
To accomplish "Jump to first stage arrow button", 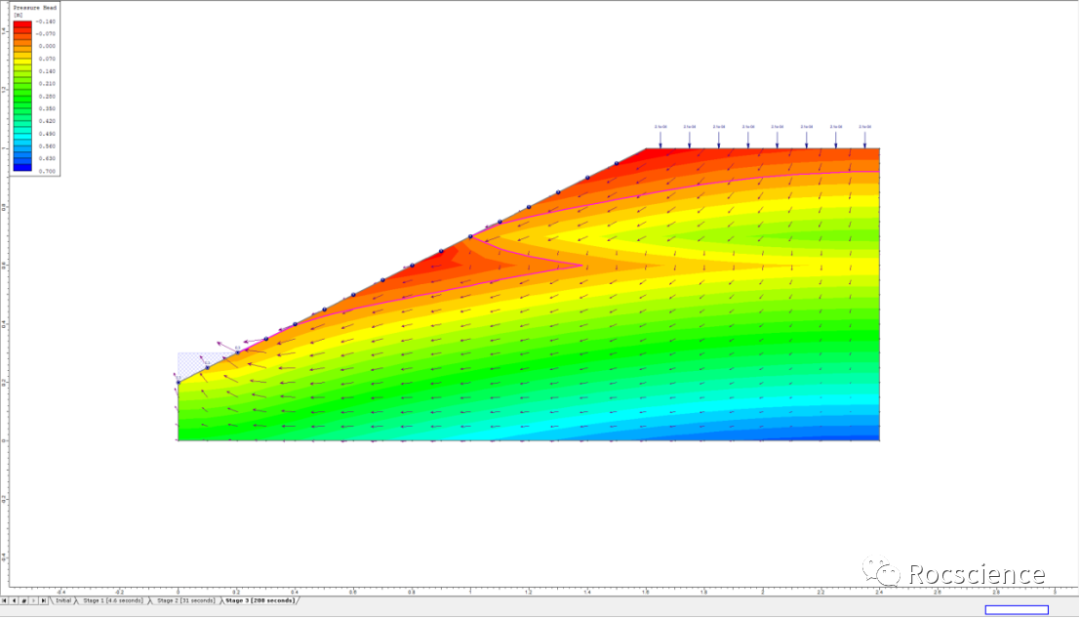I will [5, 600].
